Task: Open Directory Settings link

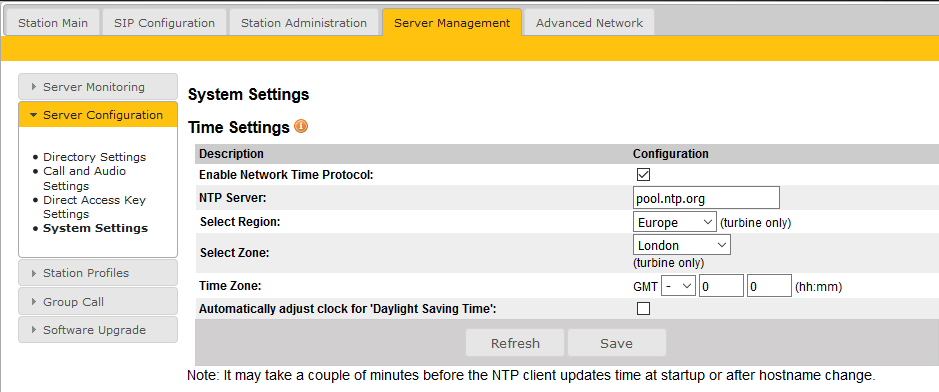Action: tap(95, 157)
